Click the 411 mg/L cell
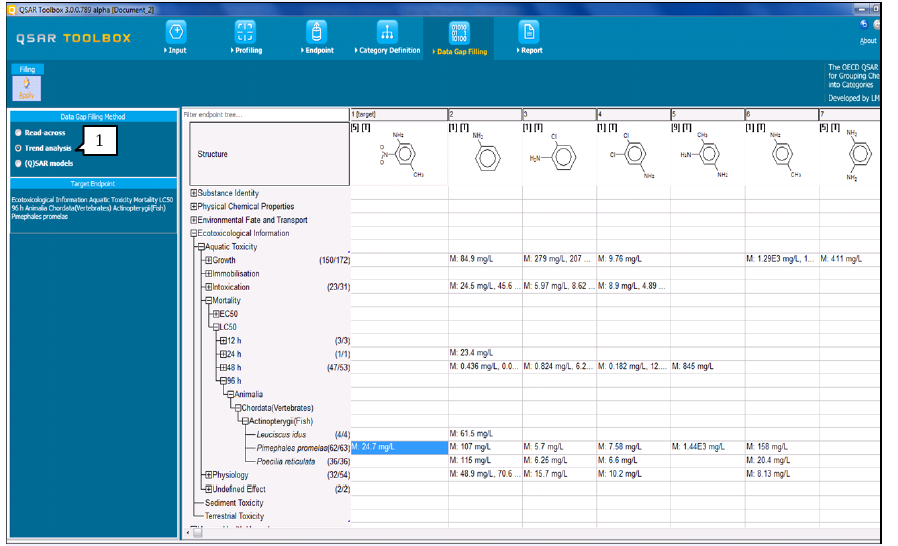This screenshot has width=898, height=546. 850,260
